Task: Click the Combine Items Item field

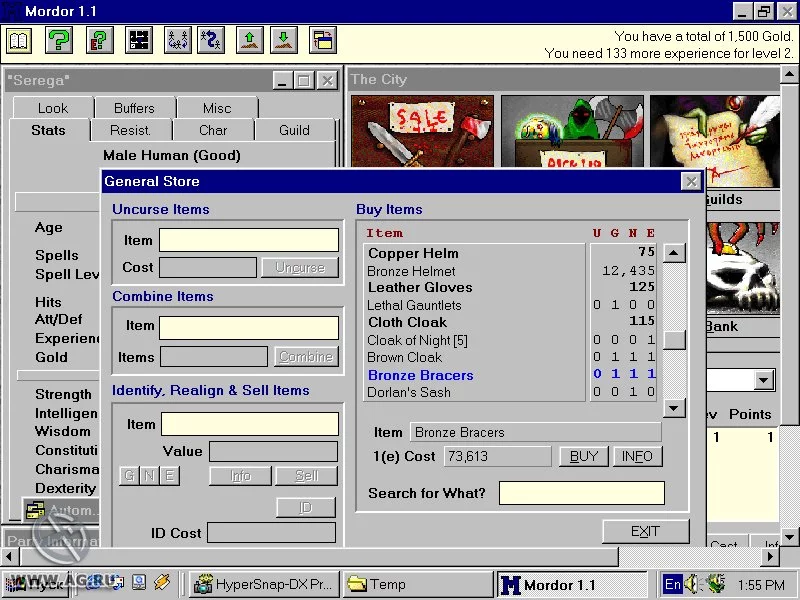Action: [249, 328]
